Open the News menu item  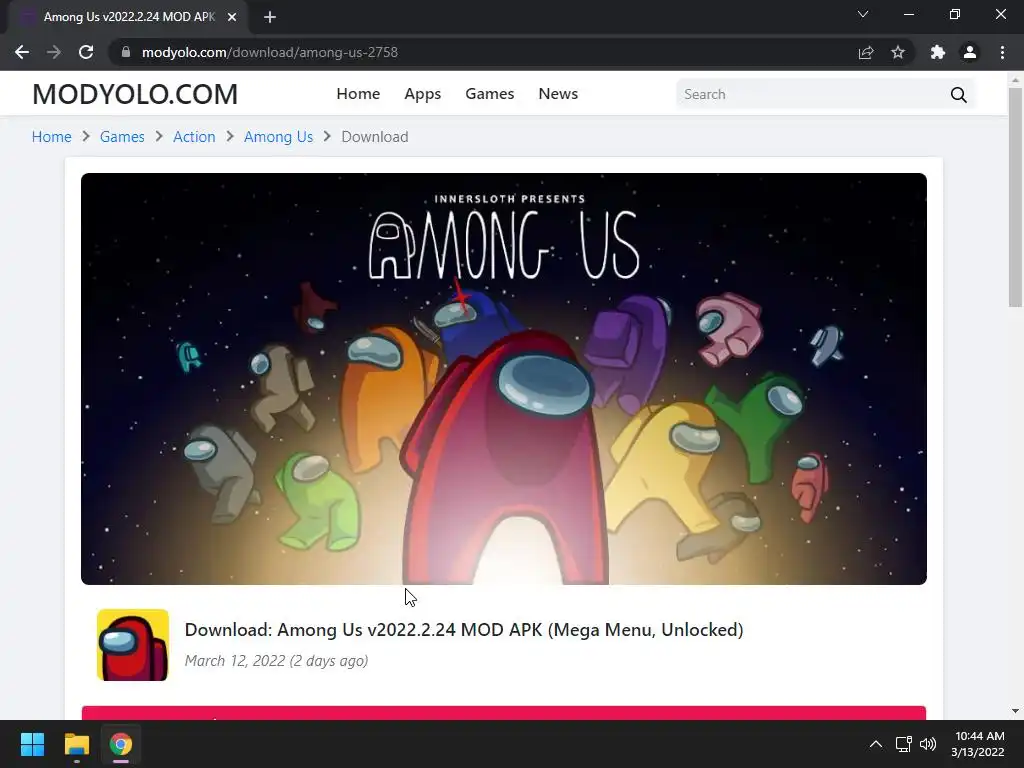558,94
